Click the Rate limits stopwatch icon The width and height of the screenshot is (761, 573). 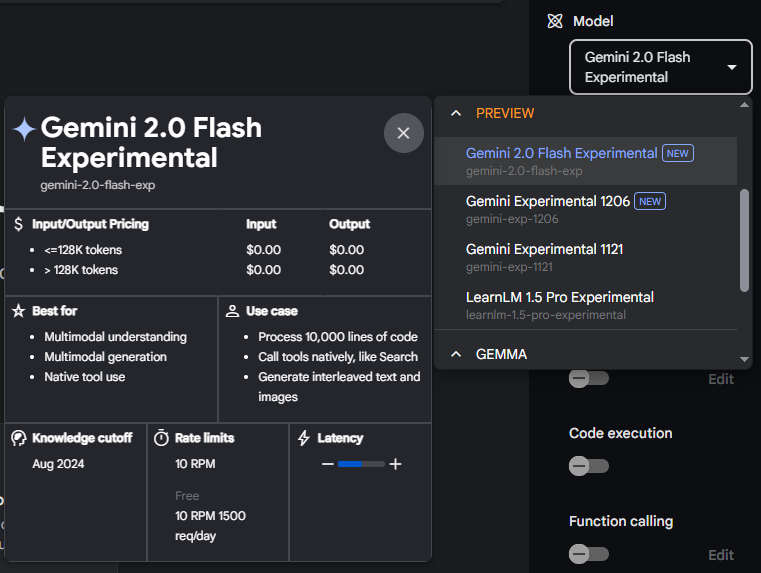[161, 438]
